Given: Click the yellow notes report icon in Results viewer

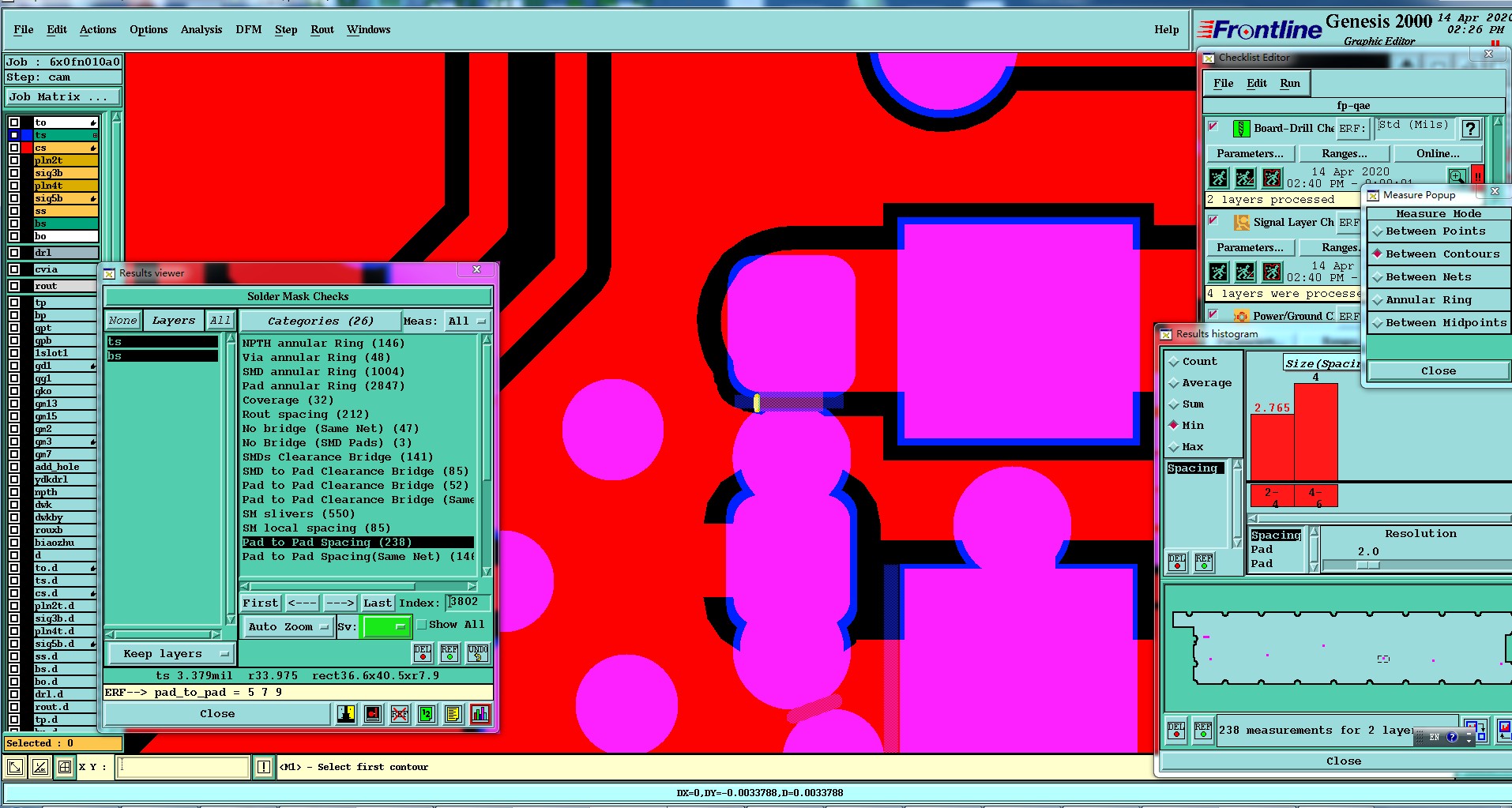Looking at the screenshot, I should (x=453, y=714).
